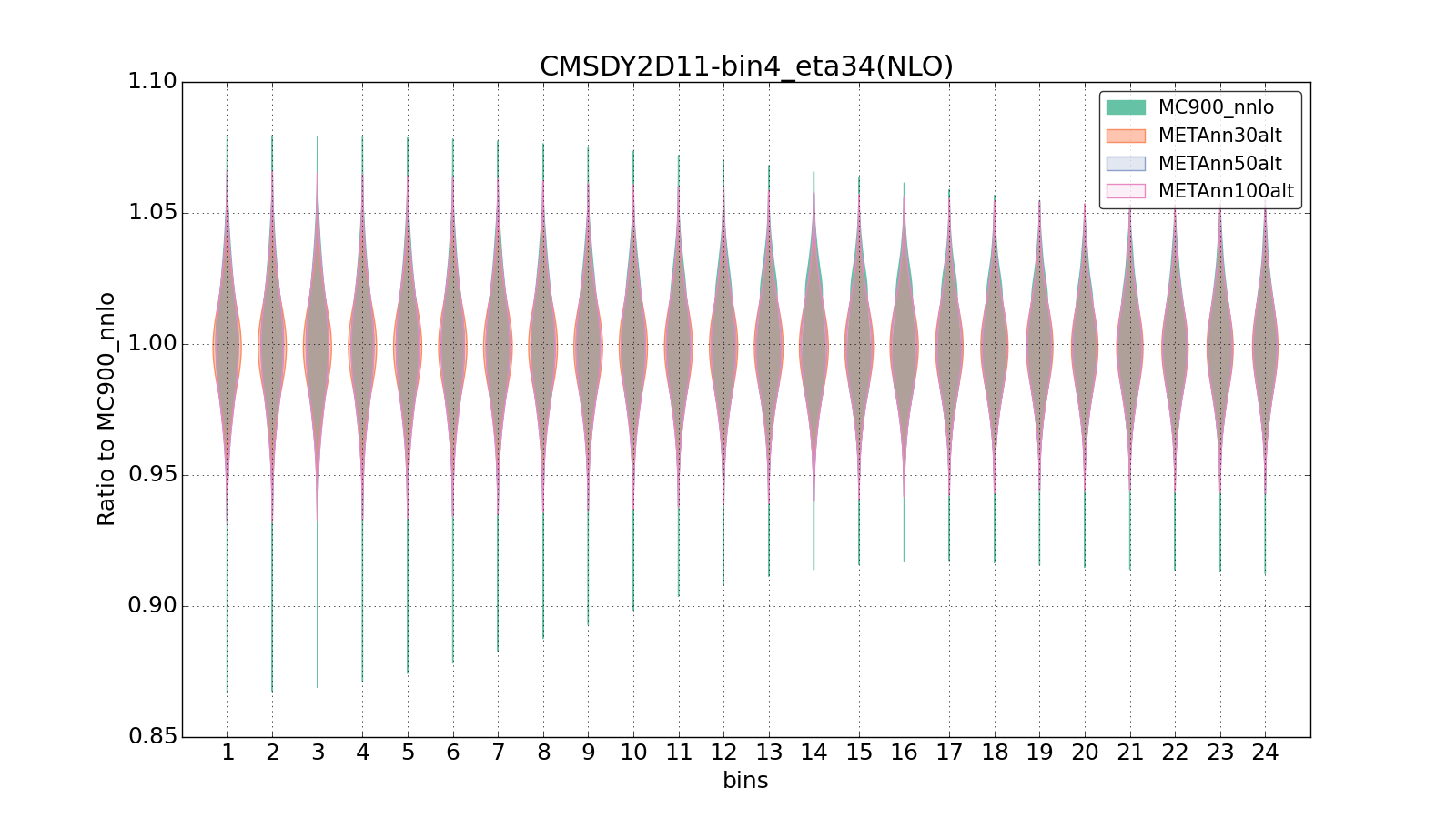Click the y-axis label Ratio to MC900_nnlo
1456x819 pixels.
(106, 409)
